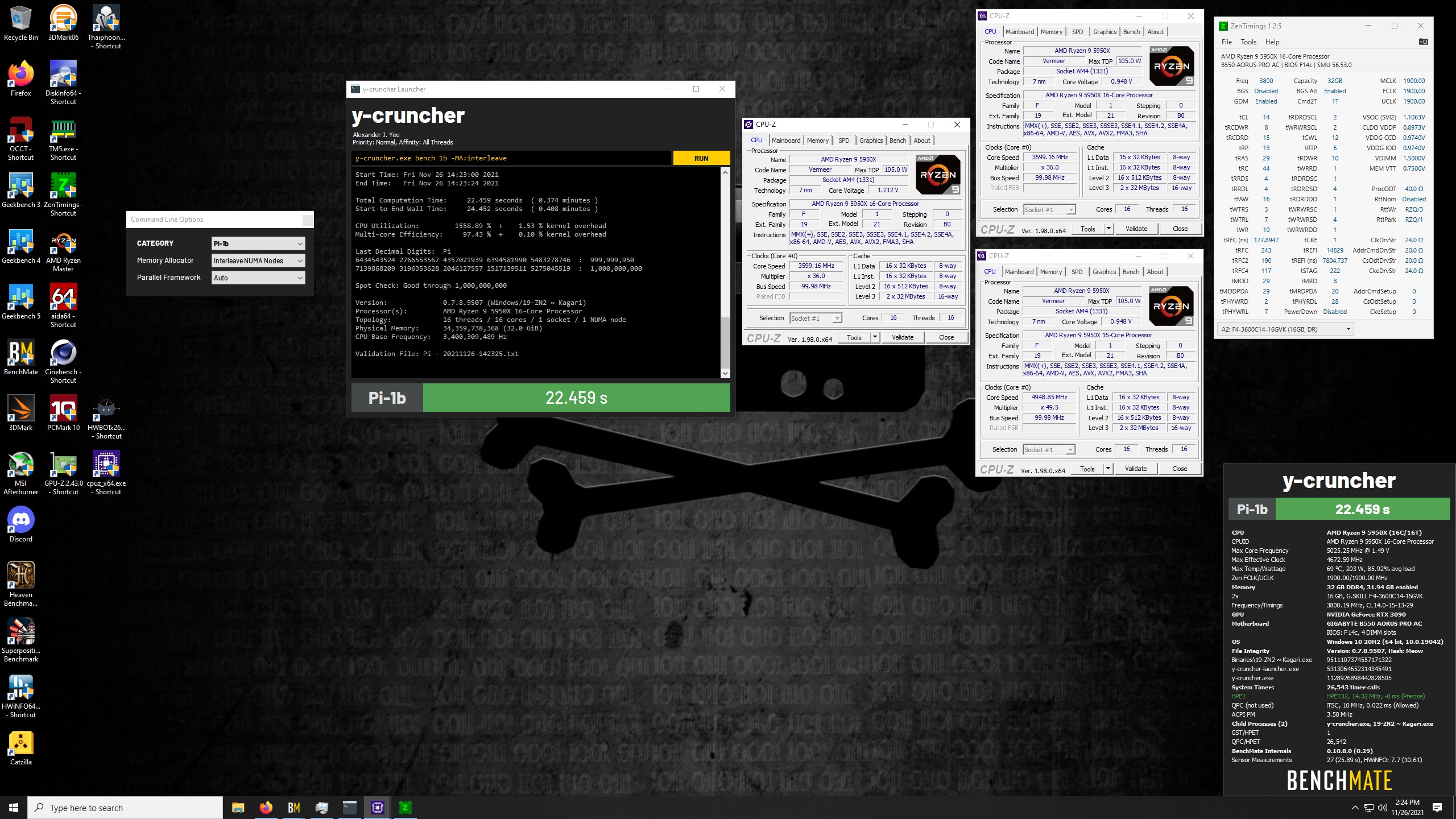The height and width of the screenshot is (819, 1456).
Task: Open the Geekbench 4 desktop icon
Action: click(x=21, y=246)
